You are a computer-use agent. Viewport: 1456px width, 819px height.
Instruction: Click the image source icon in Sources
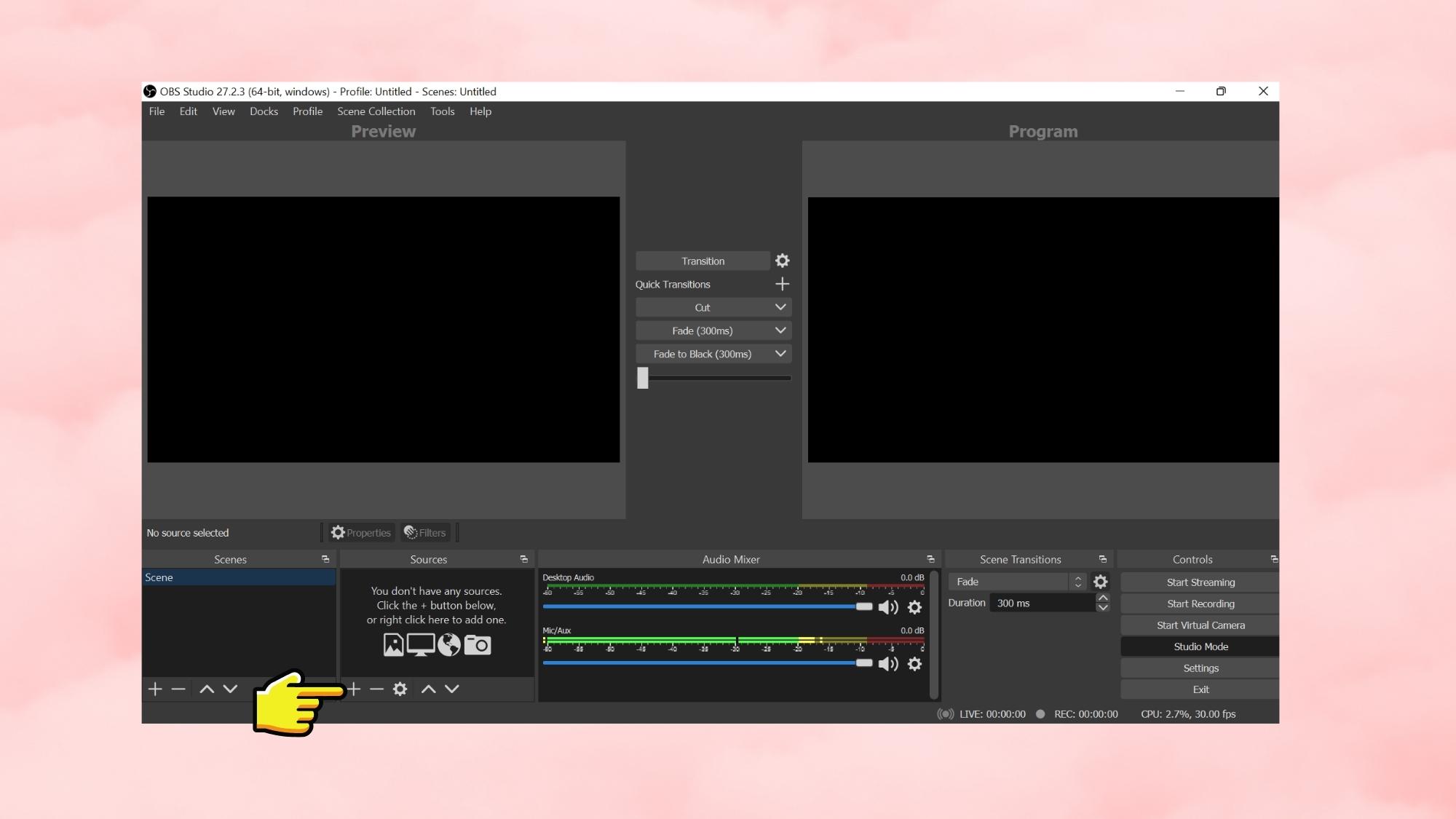[393, 645]
